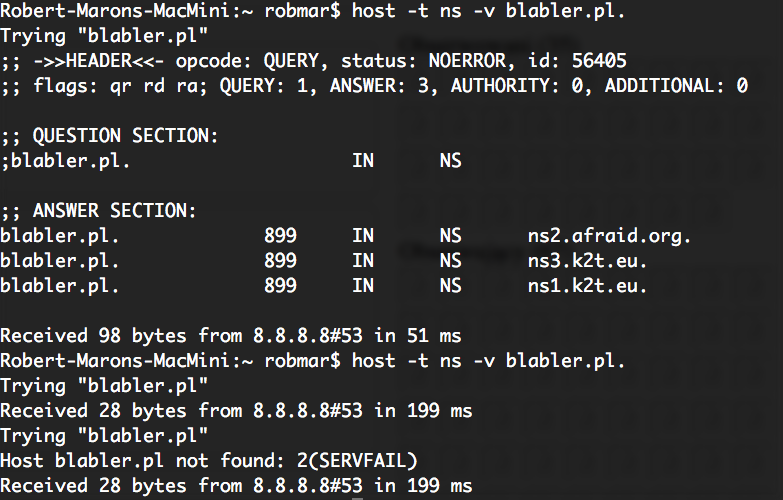Click the 899 TTL in ns2.afraid.org row
The height and width of the screenshot is (500, 783).
coord(280,236)
